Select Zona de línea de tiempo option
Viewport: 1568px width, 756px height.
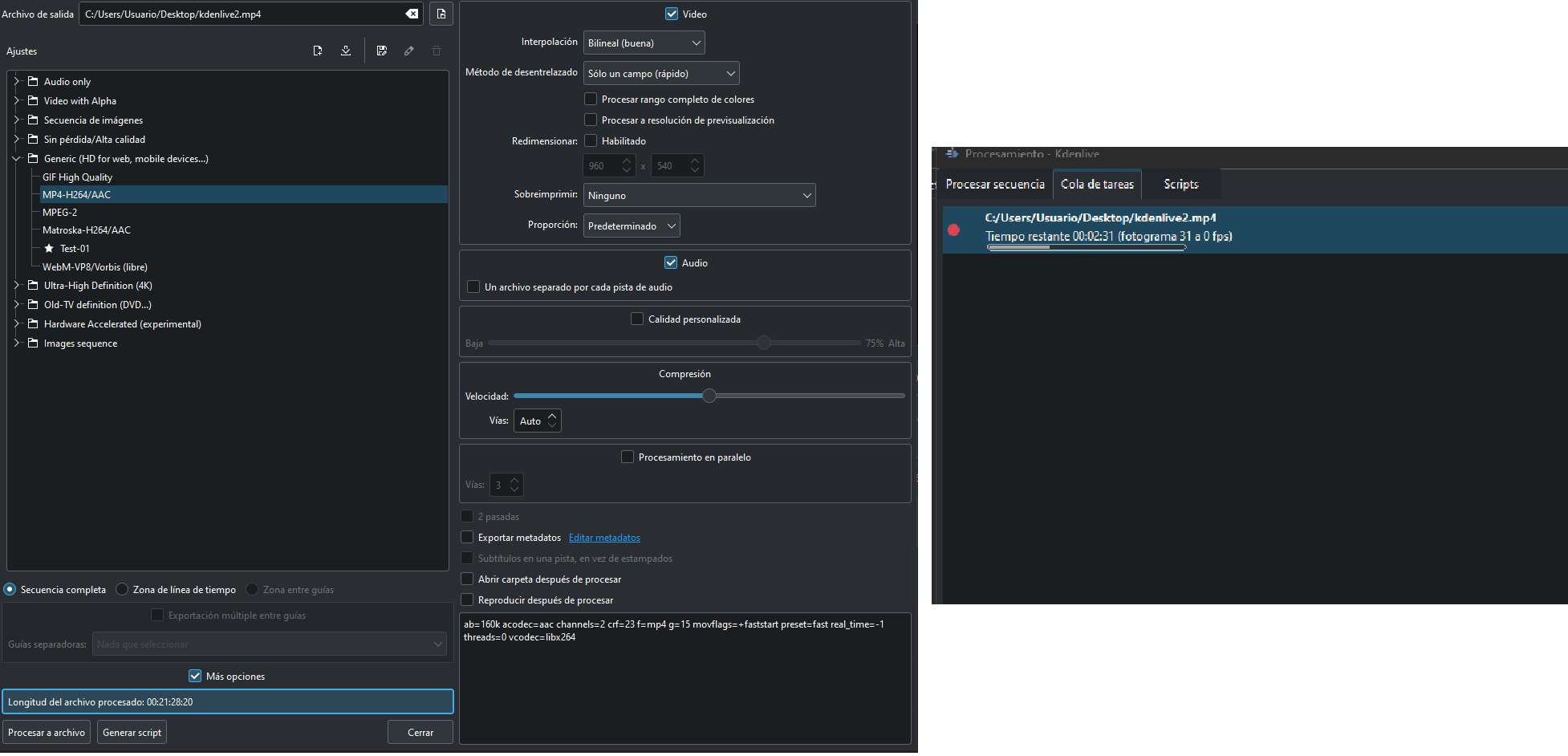coord(122,589)
